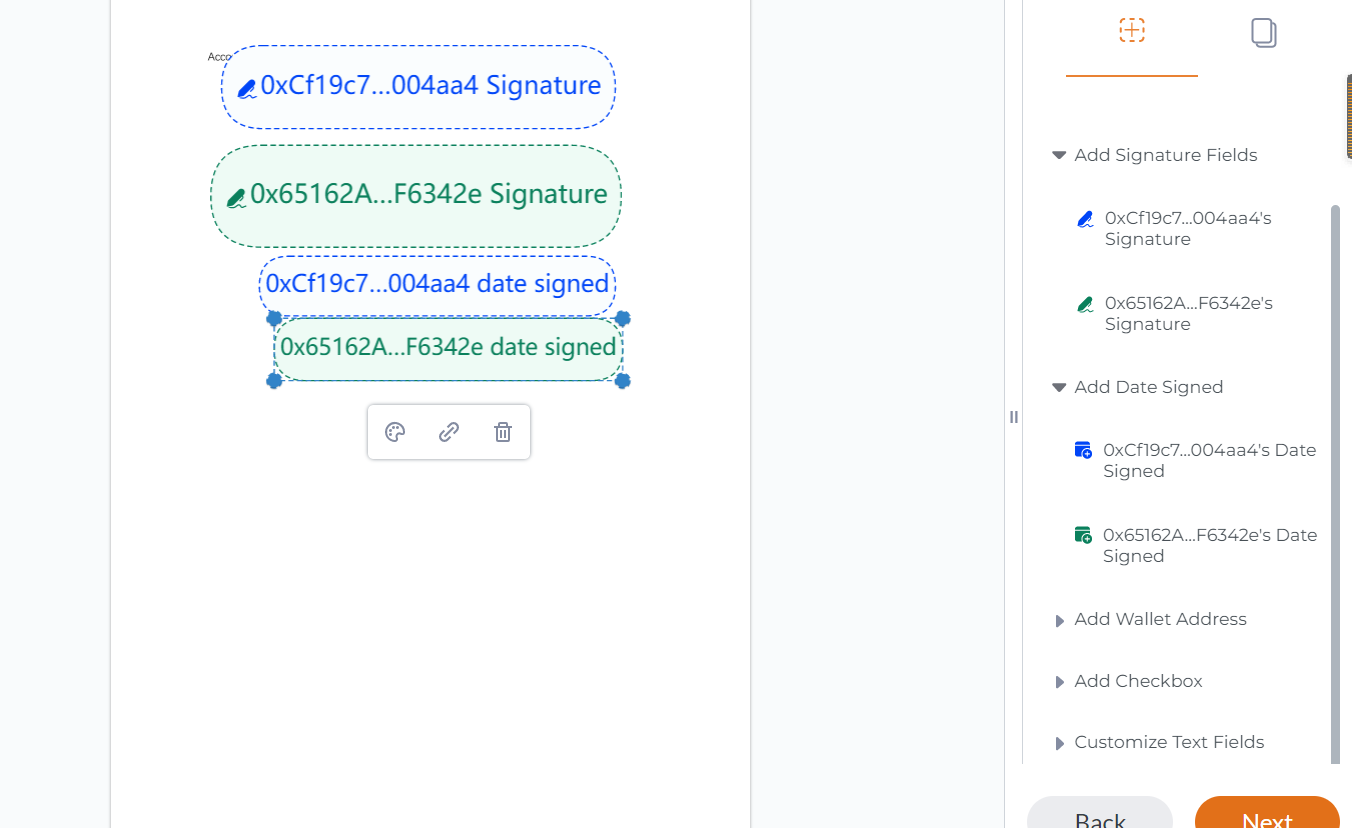Click blue pen icon for 0xCf19c7 signature

(1085, 220)
